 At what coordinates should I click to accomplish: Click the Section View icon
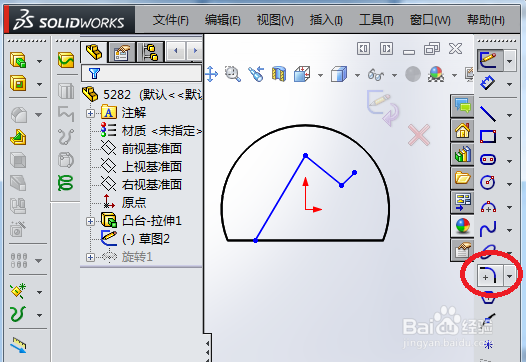tap(279, 74)
